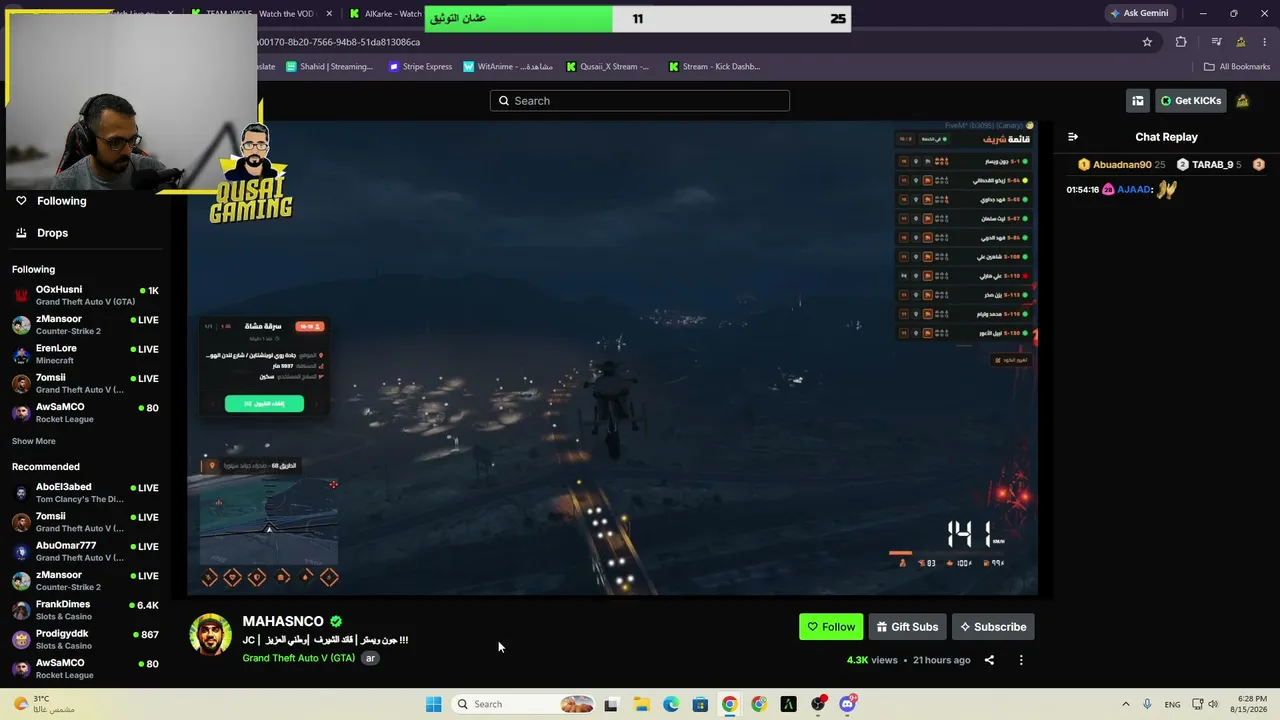Viewport: 1280px width, 720px height.
Task: Click the share icon below the video
Action: point(989,660)
